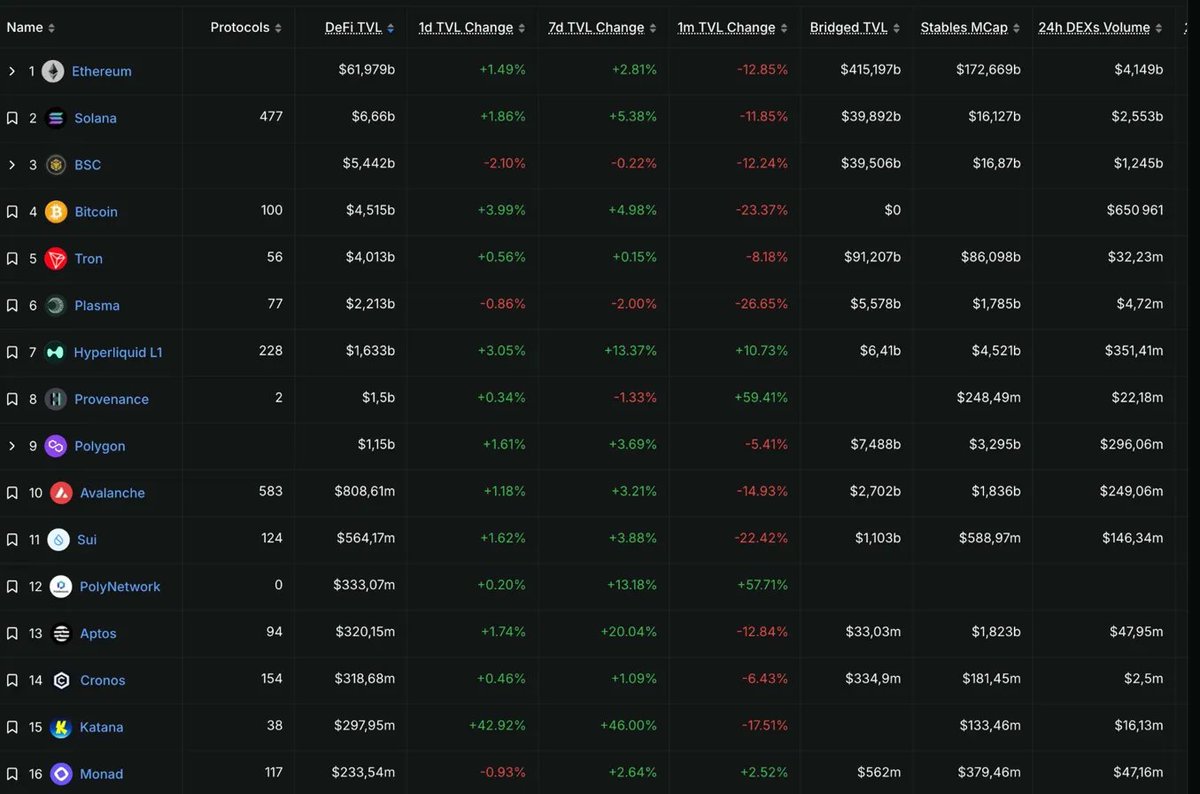The image size is (1200, 794).
Task: Open the Aptos chain link
Action: (98, 634)
